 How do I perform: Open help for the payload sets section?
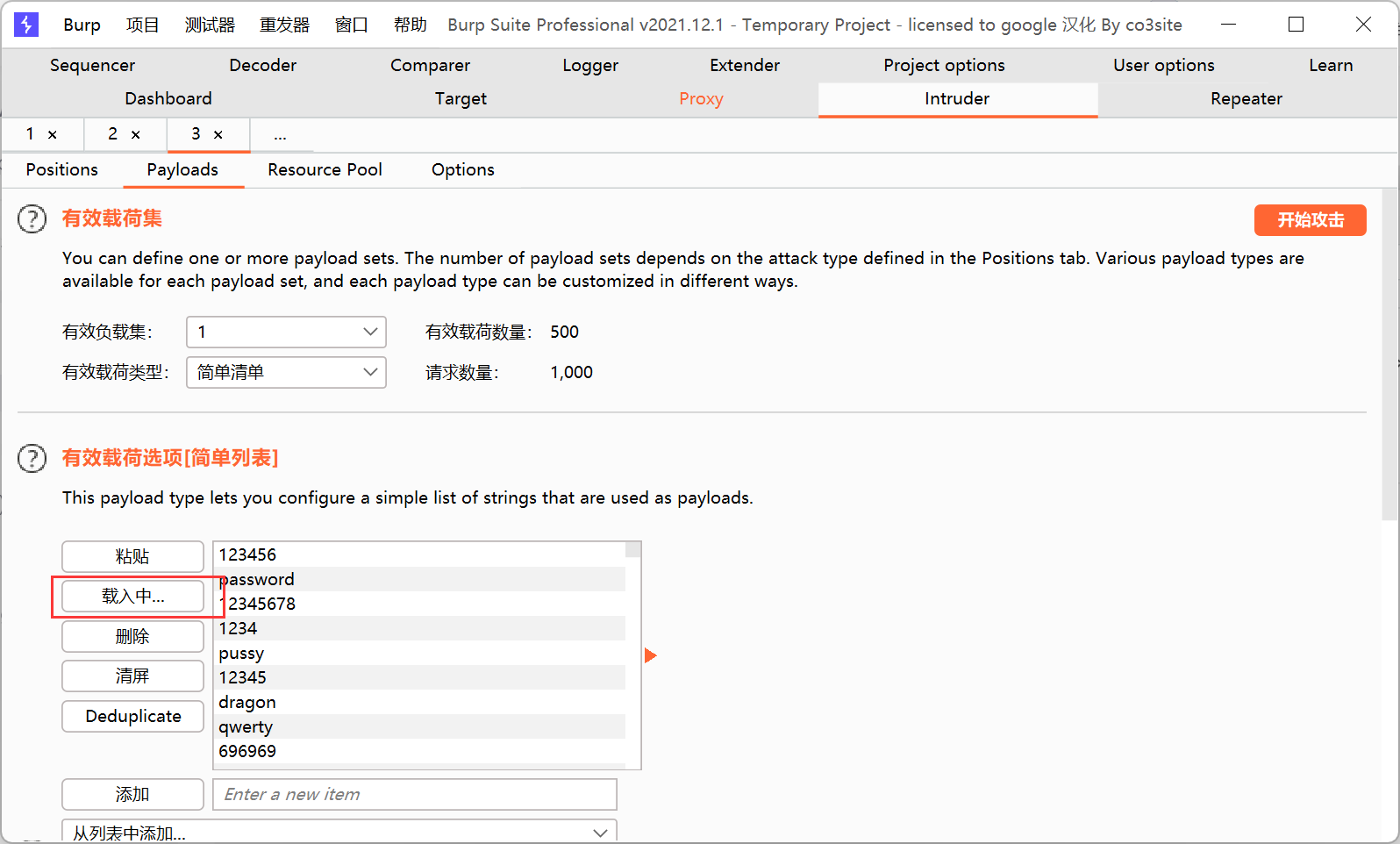pyautogui.click(x=32, y=218)
